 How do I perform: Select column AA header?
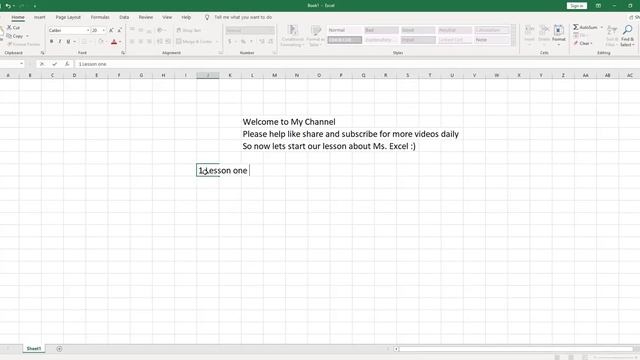click(585, 75)
